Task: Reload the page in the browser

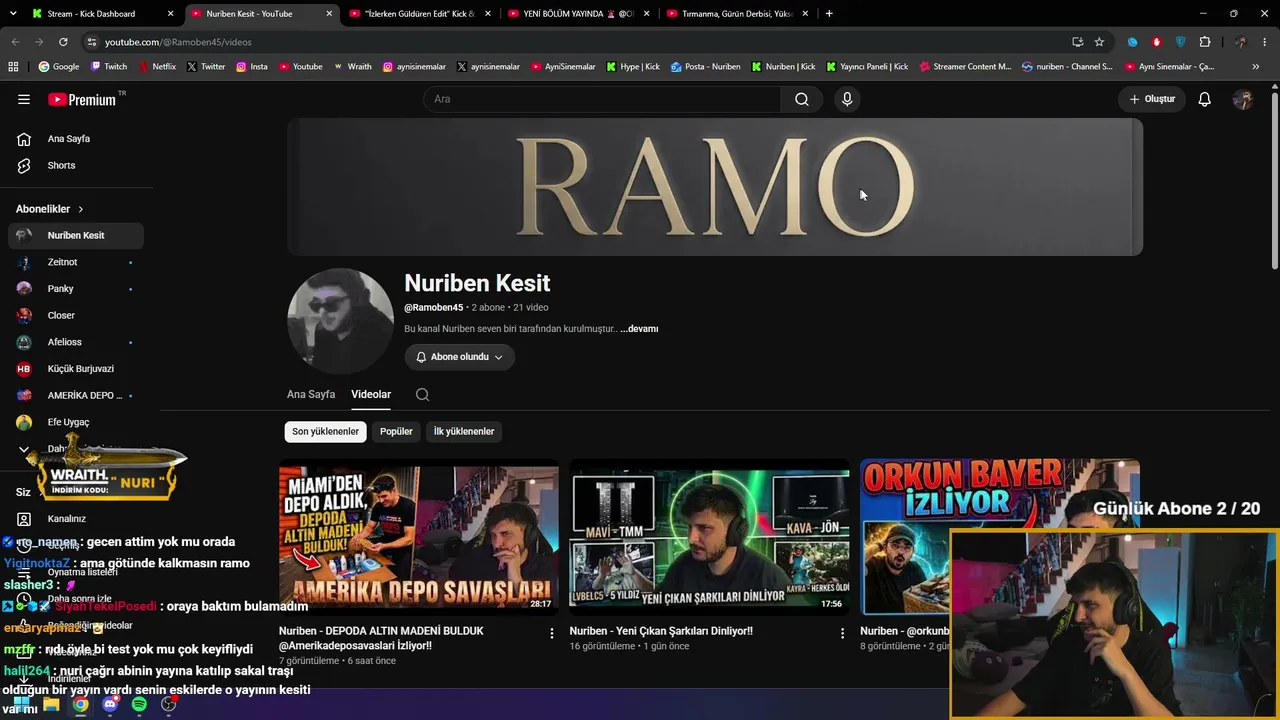Action: point(63,42)
